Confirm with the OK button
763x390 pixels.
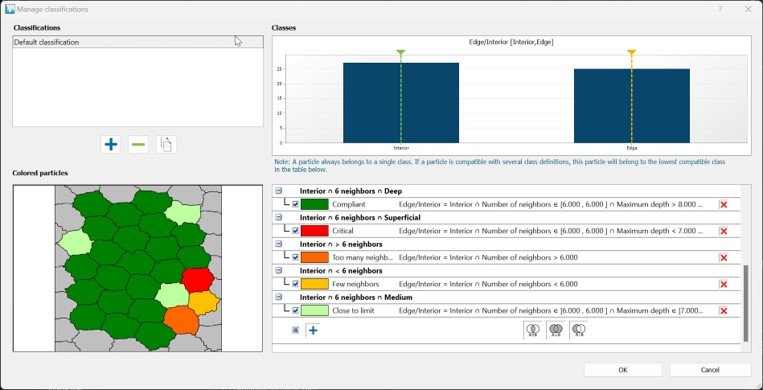coord(623,370)
